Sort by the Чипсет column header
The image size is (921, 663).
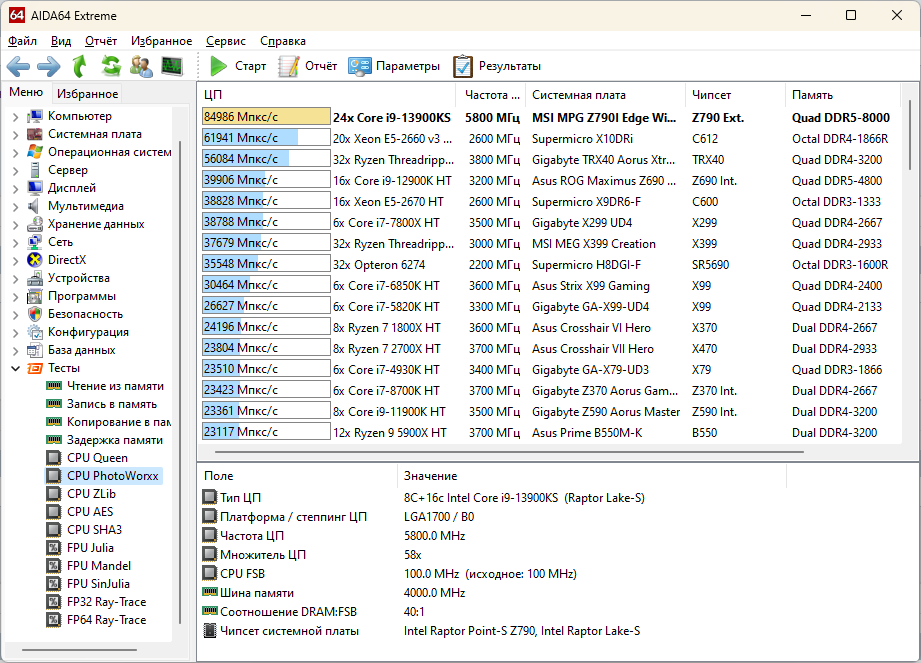[x=735, y=95]
